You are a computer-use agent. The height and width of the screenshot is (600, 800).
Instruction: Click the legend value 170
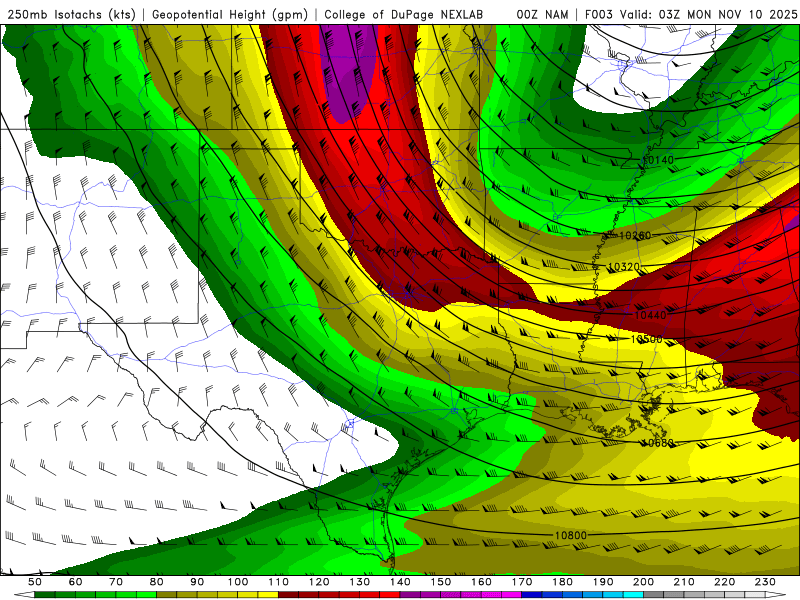pyautogui.click(x=521, y=582)
